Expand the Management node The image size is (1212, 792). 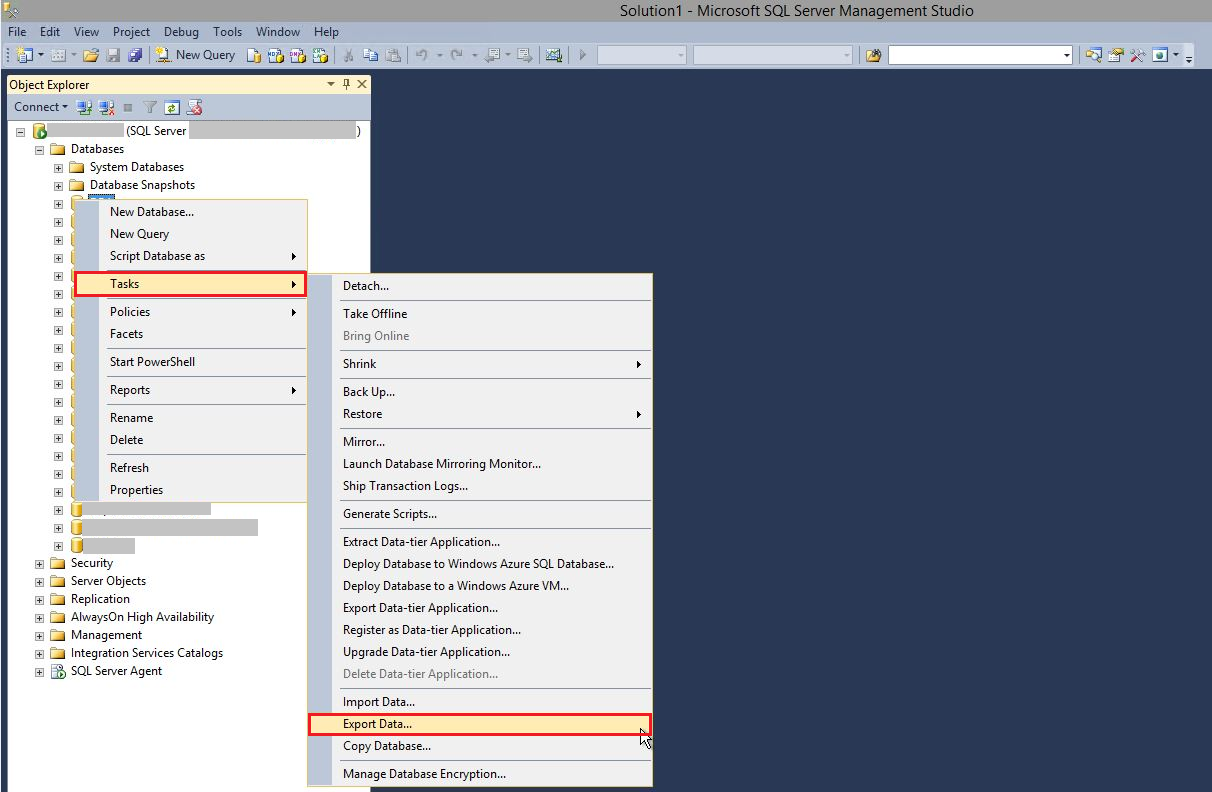(40, 635)
